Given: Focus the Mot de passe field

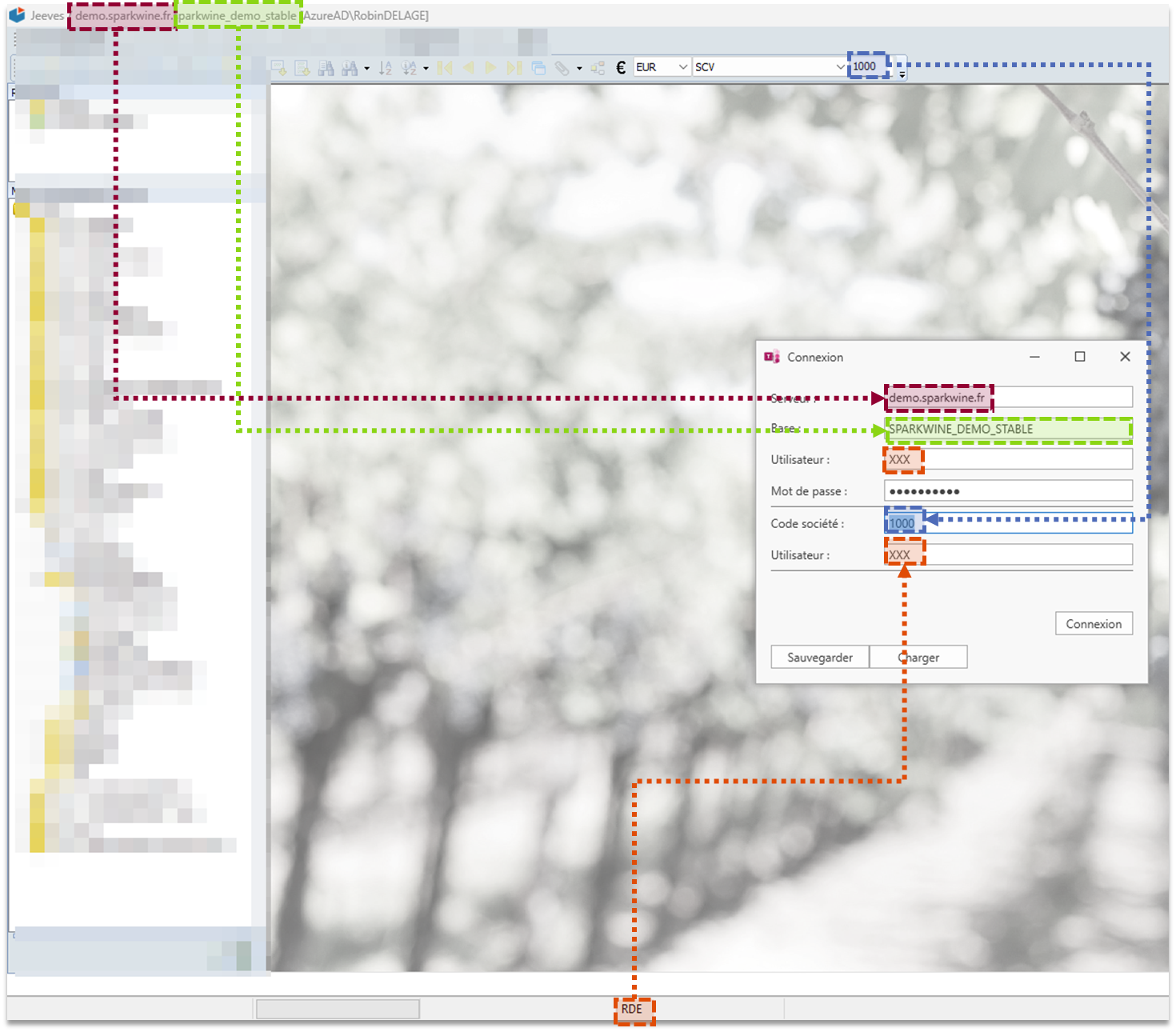Looking at the screenshot, I should click(x=1008, y=491).
